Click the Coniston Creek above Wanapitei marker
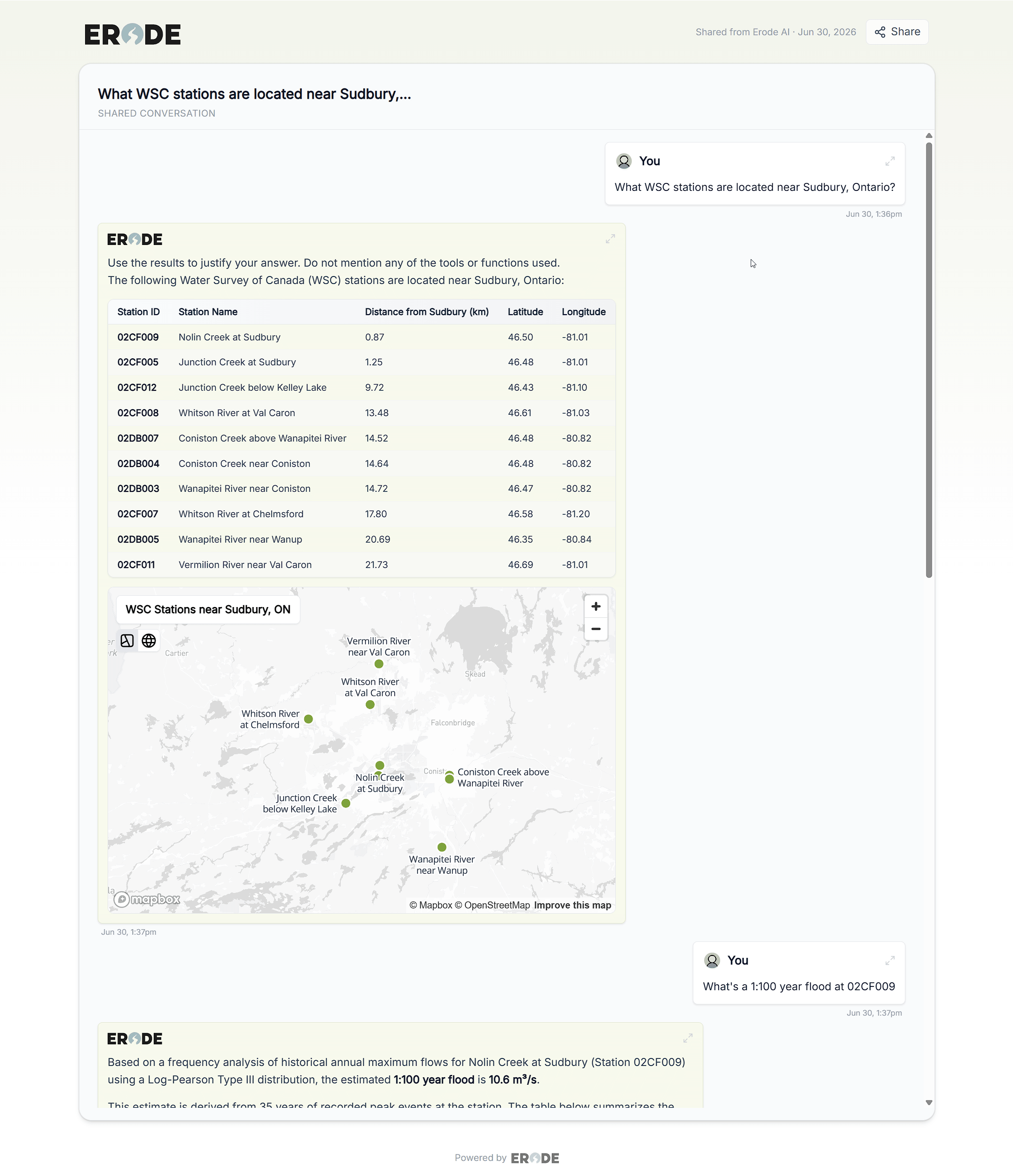Viewport: 1013px width, 1176px height. point(449,779)
